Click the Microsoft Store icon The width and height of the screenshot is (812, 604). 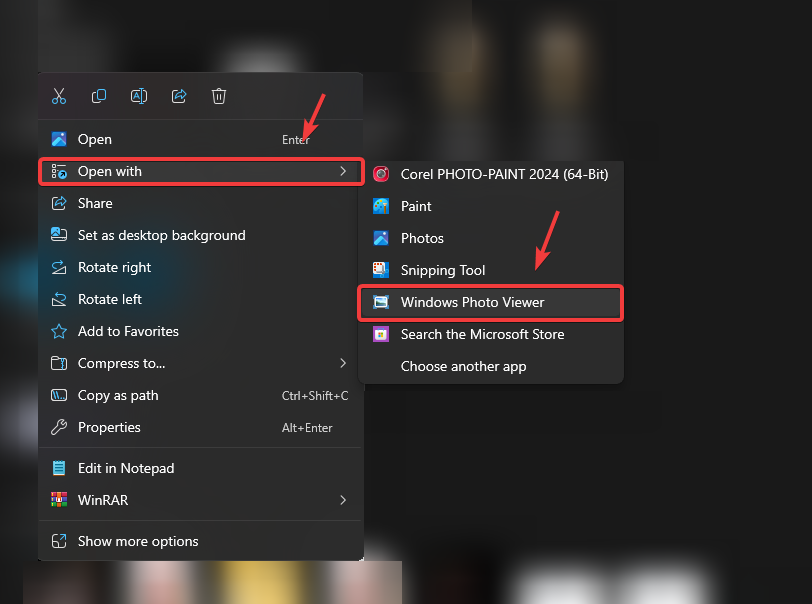tap(381, 334)
